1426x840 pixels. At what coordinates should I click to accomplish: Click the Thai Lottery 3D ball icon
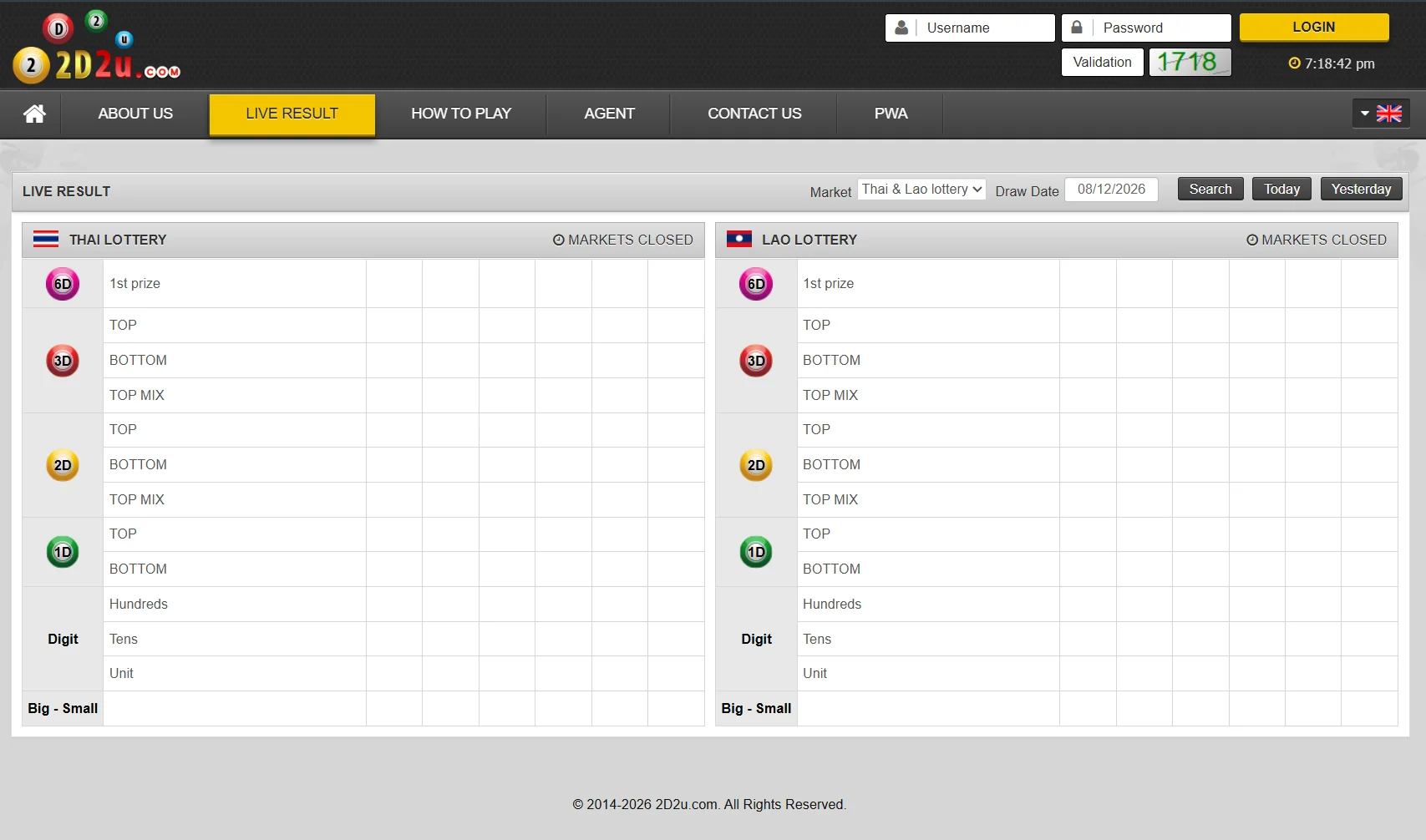(63, 361)
